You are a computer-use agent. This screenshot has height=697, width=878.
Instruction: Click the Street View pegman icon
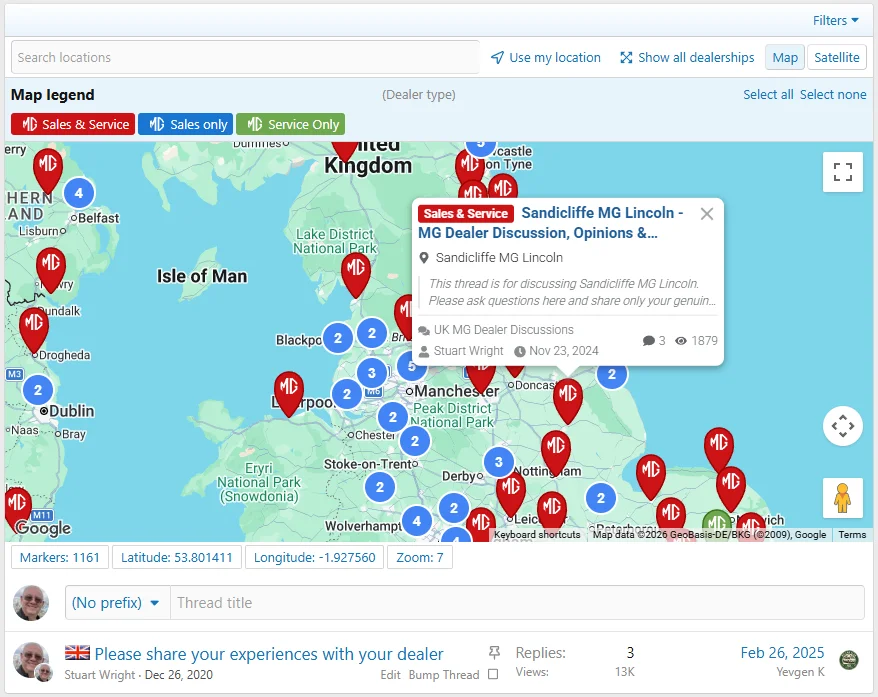point(843,498)
